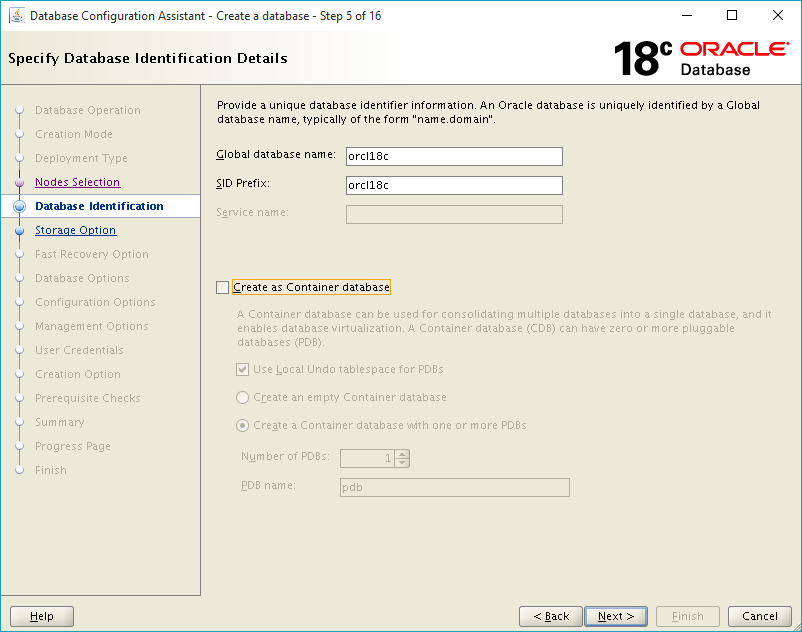802x632 pixels.
Task: Open the Nodes Selection step link
Action: (77, 182)
